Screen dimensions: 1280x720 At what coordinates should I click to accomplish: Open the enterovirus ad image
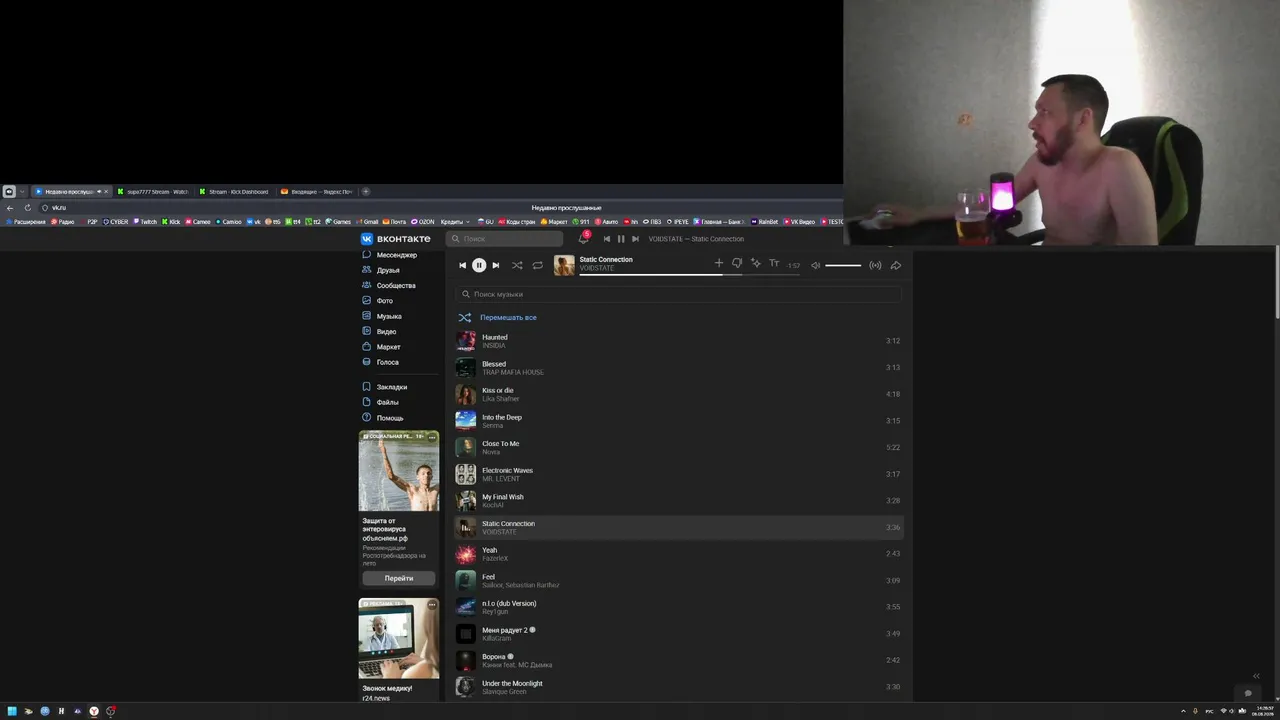399,471
